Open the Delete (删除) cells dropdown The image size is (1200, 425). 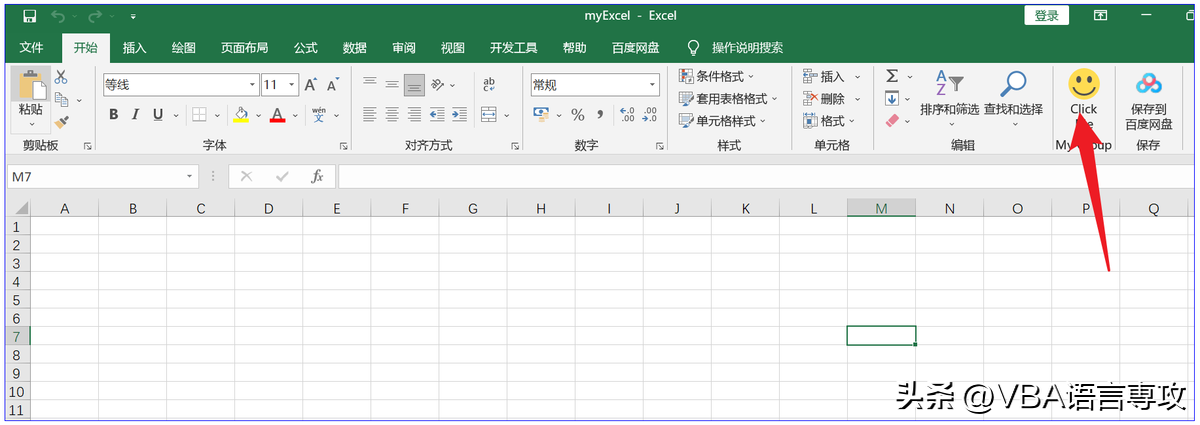[x=833, y=98]
